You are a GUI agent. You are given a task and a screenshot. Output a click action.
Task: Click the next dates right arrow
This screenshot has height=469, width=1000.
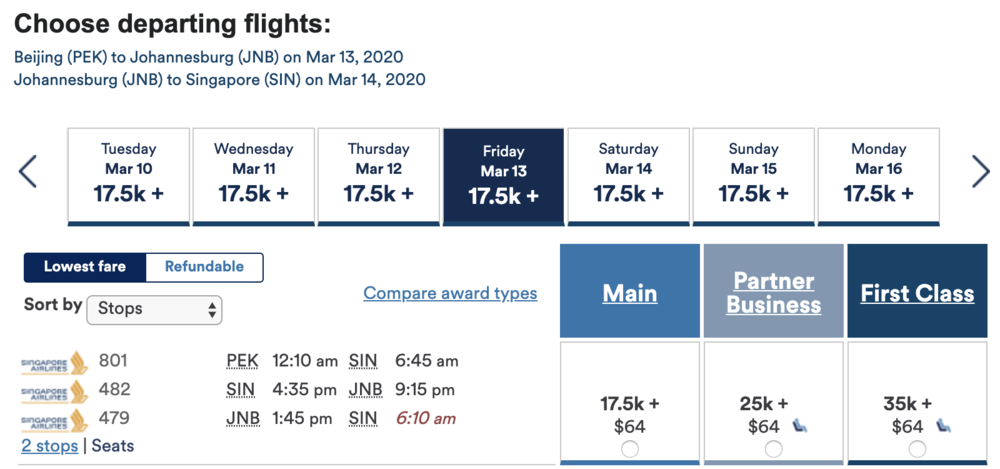980,171
